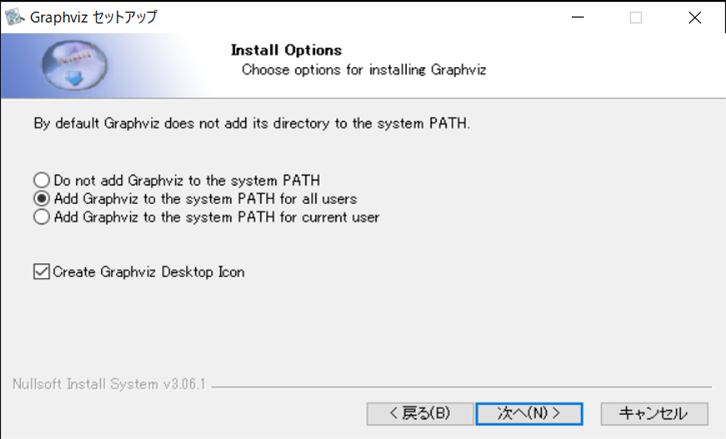The width and height of the screenshot is (726, 439).
Task: Click the grayed-out maximize window button
Action: [636, 17]
